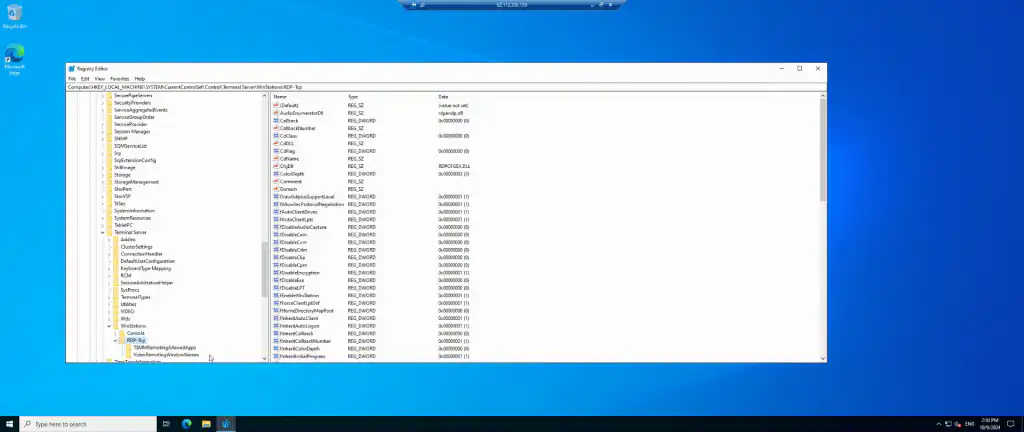Click the registry path address bar
Image resolution: width=1024 pixels, height=432 pixels.
coord(400,87)
